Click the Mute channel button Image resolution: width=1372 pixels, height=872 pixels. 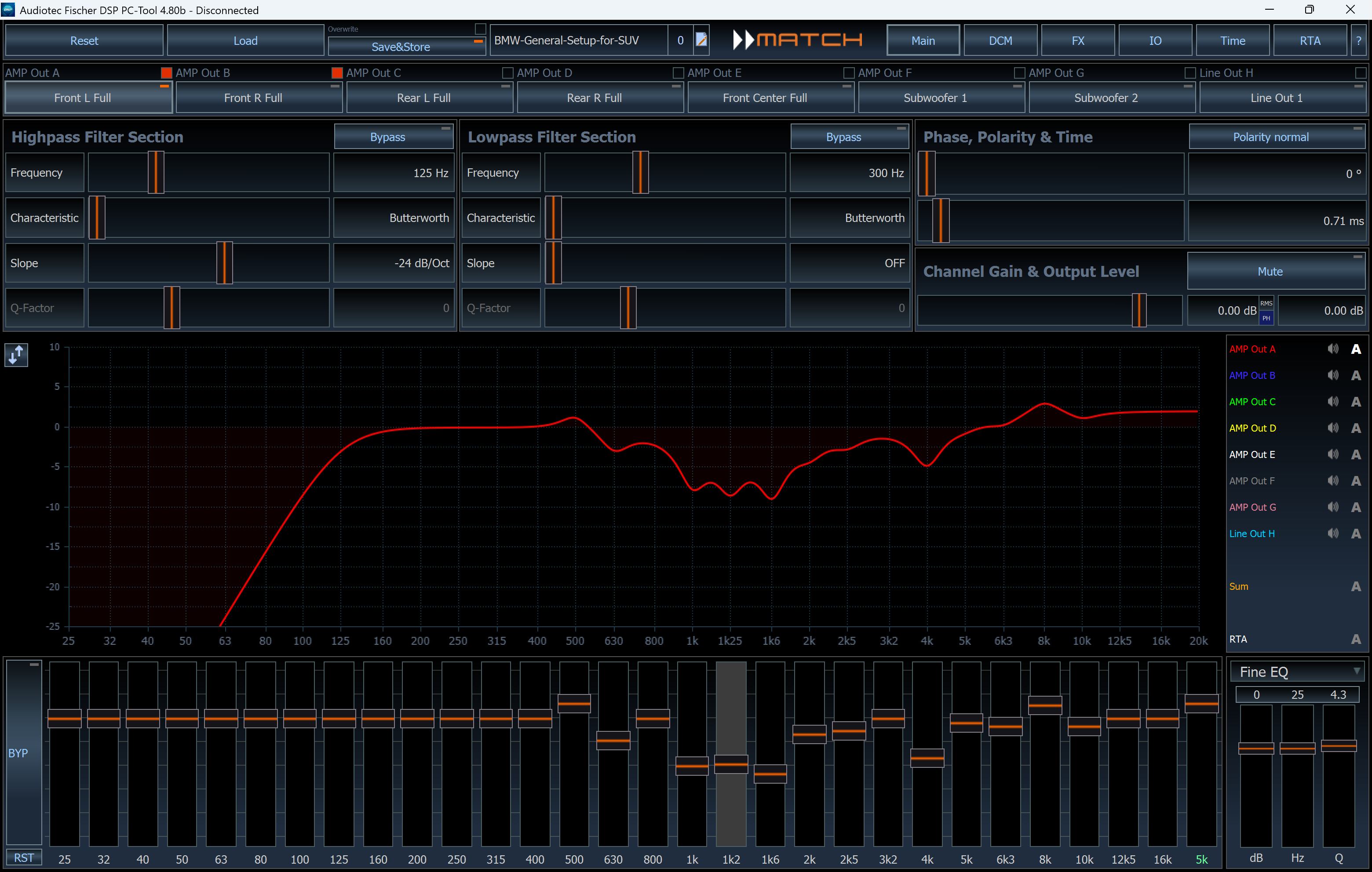(x=1270, y=272)
